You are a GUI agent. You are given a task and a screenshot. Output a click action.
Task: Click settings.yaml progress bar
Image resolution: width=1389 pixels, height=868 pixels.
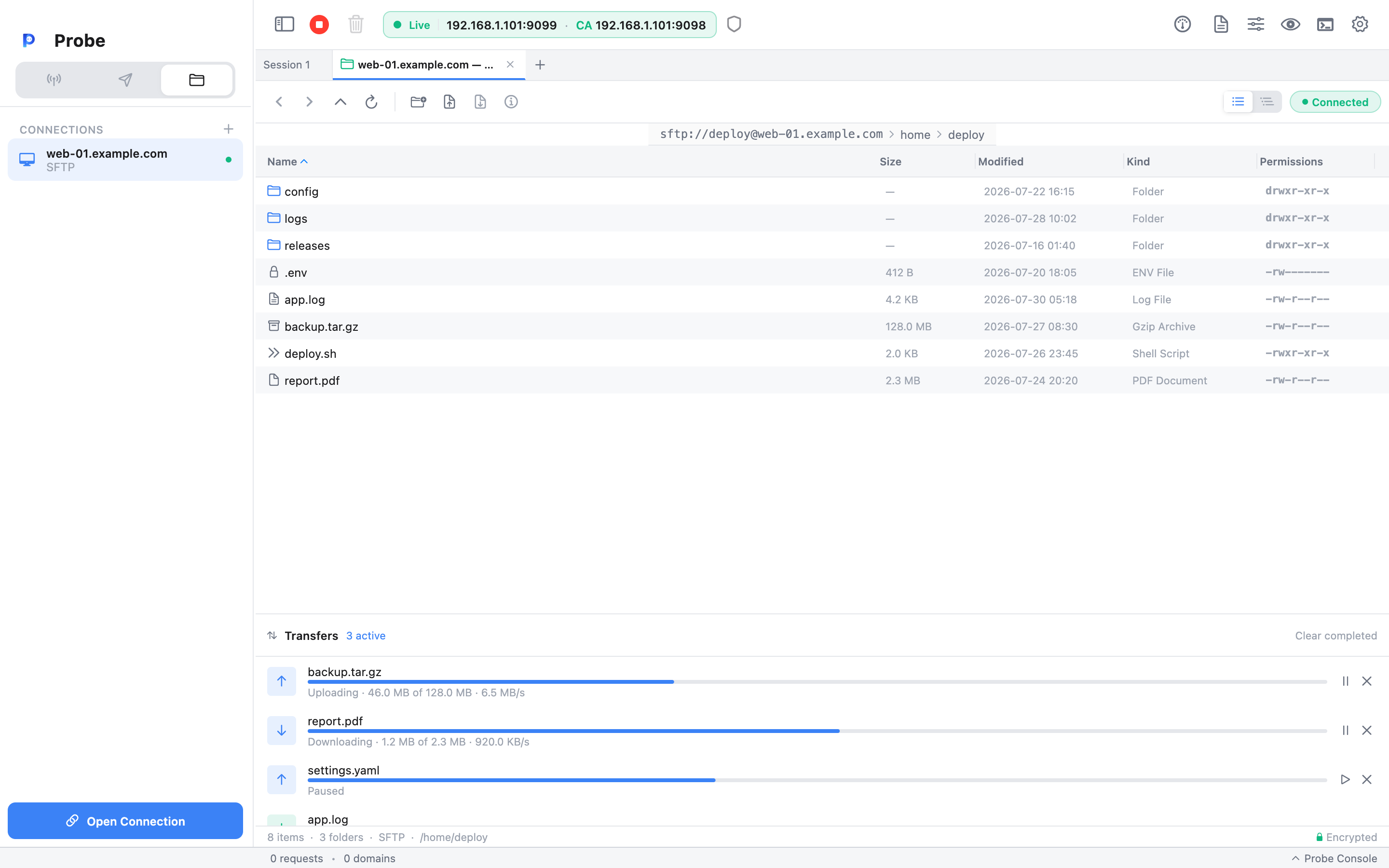[x=817, y=780]
